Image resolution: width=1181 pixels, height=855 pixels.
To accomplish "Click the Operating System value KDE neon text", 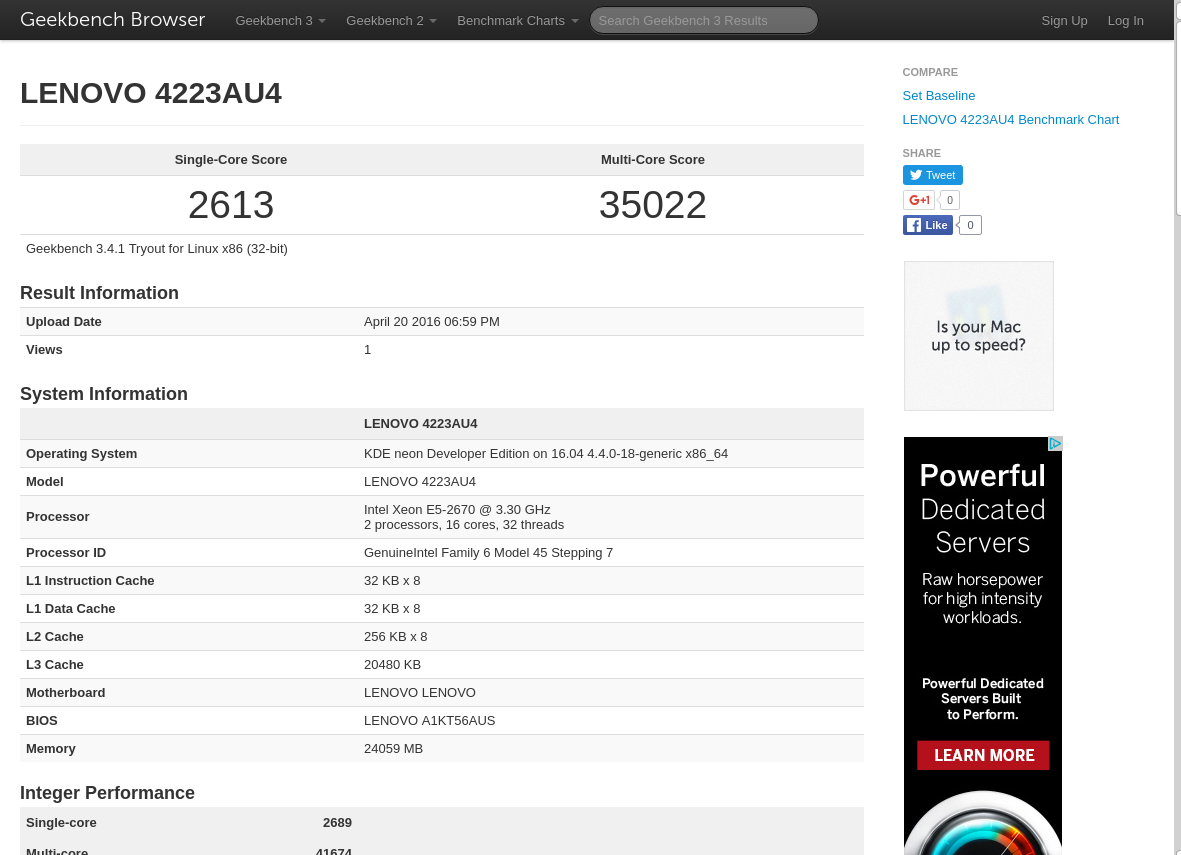I will click(x=545, y=453).
